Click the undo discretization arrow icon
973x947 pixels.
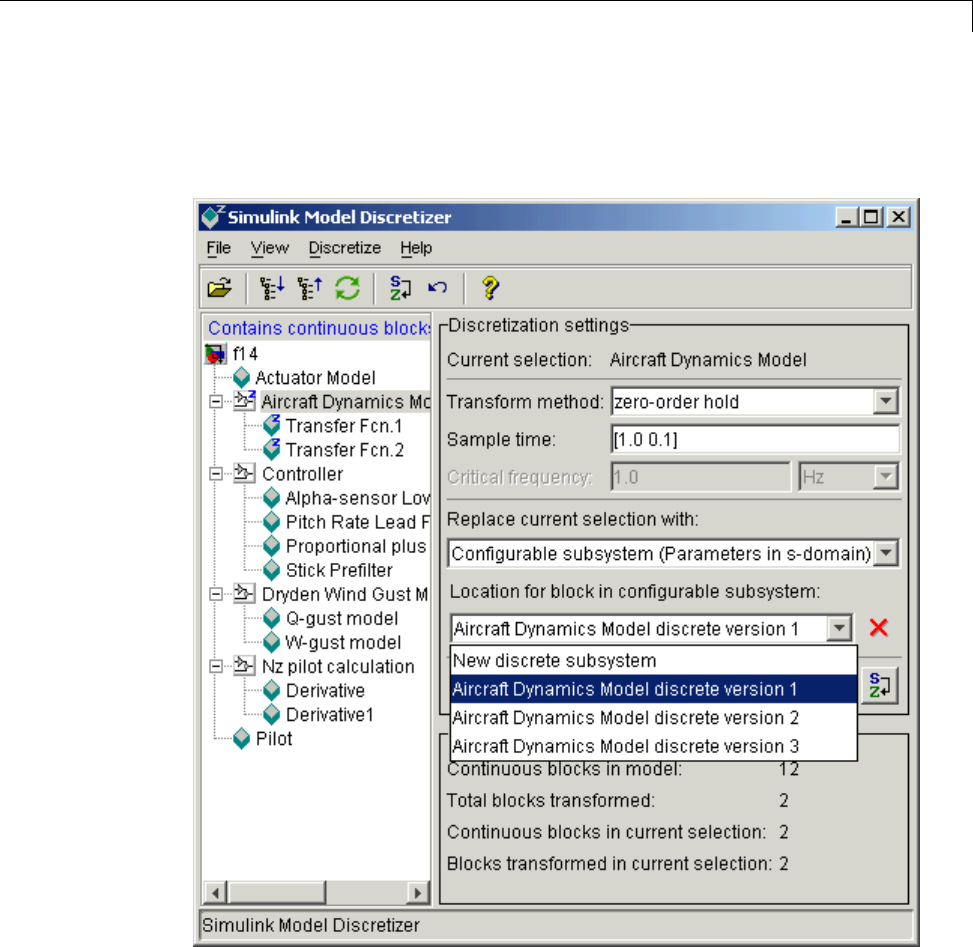pos(437,287)
